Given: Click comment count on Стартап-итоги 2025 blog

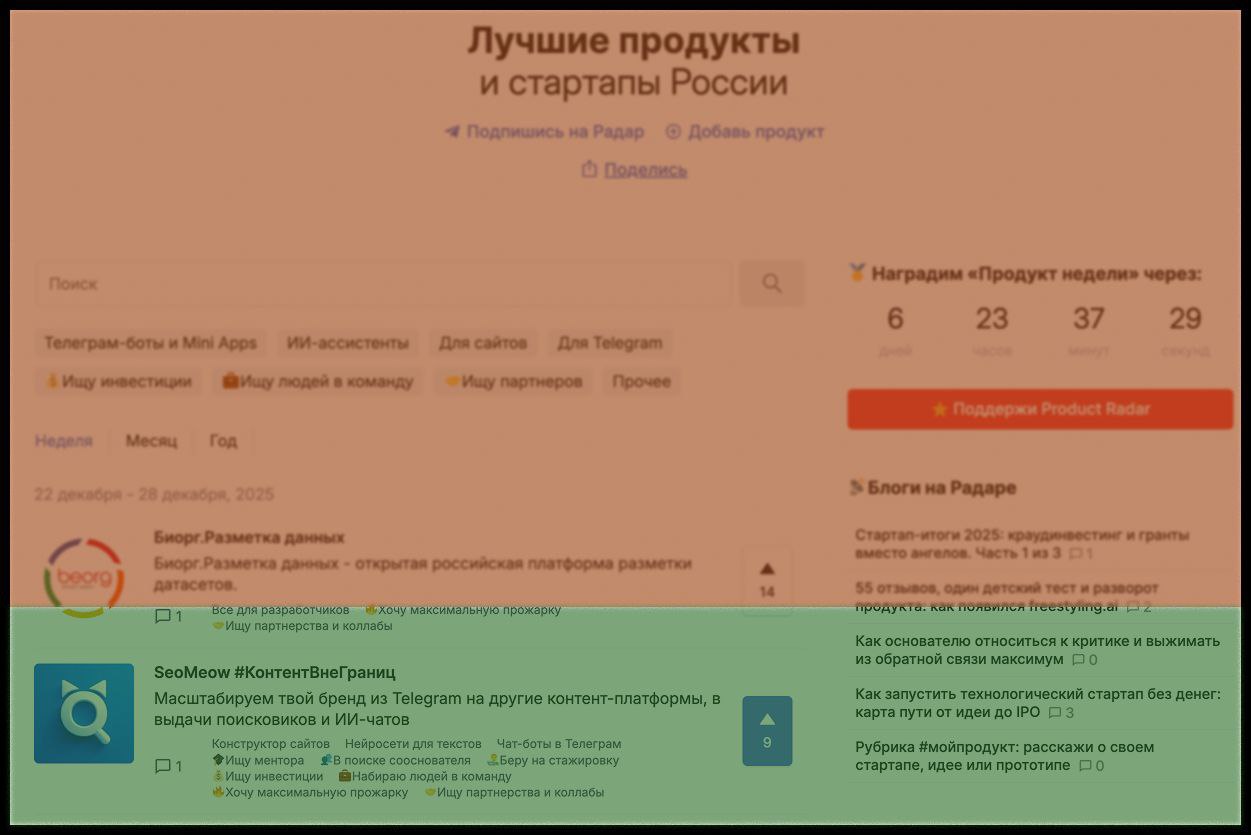Looking at the screenshot, I should (x=1081, y=553).
